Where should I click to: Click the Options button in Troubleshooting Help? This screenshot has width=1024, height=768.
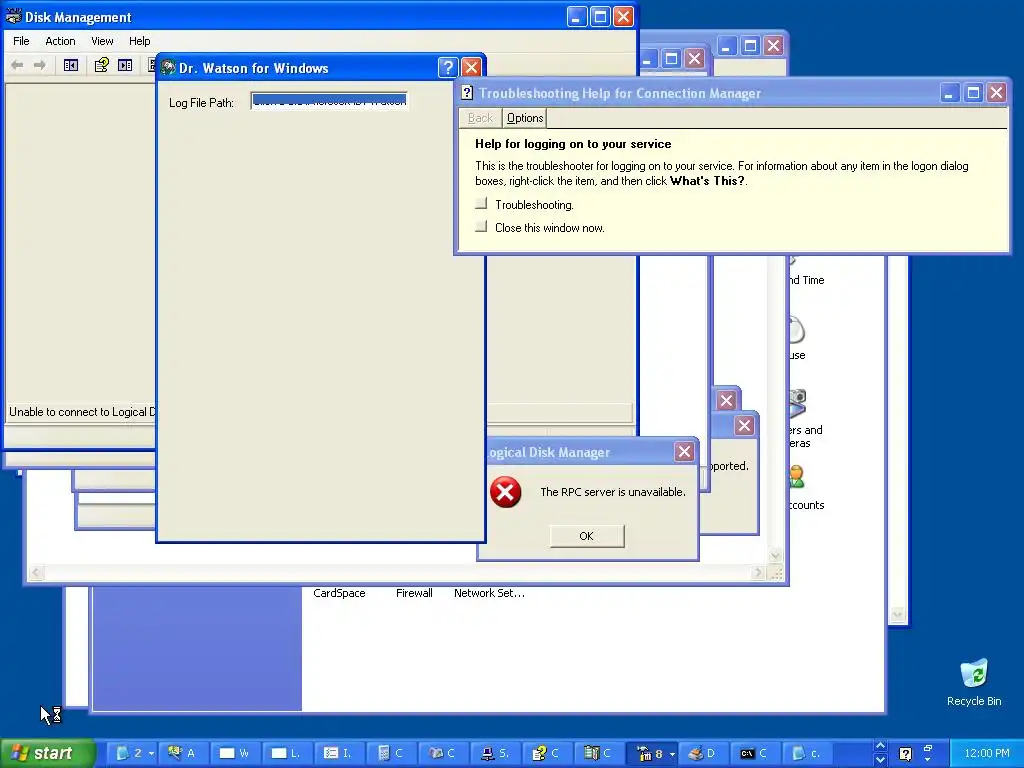(524, 118)
